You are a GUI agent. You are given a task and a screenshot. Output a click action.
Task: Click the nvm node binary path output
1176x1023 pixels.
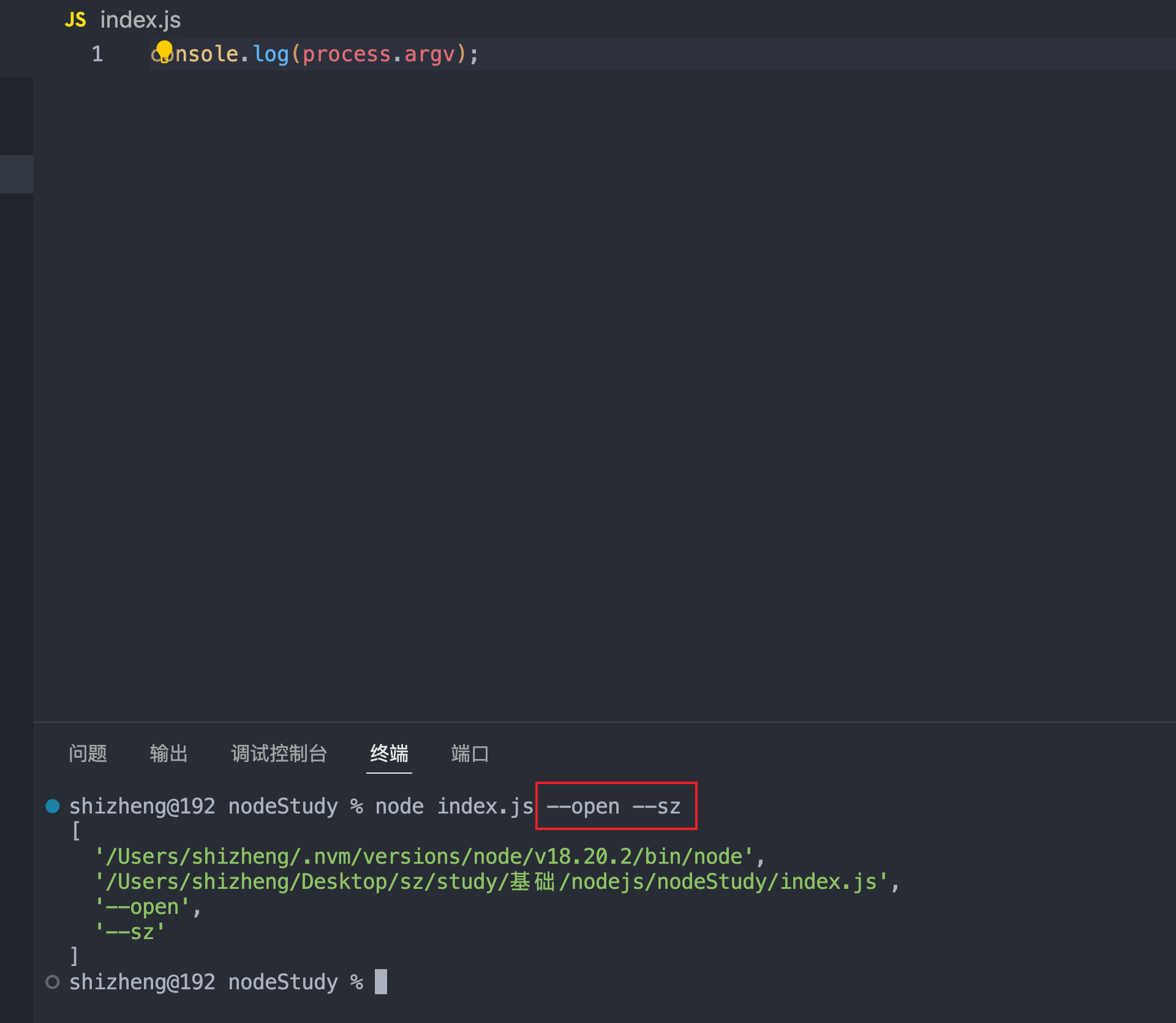point(430,856)
